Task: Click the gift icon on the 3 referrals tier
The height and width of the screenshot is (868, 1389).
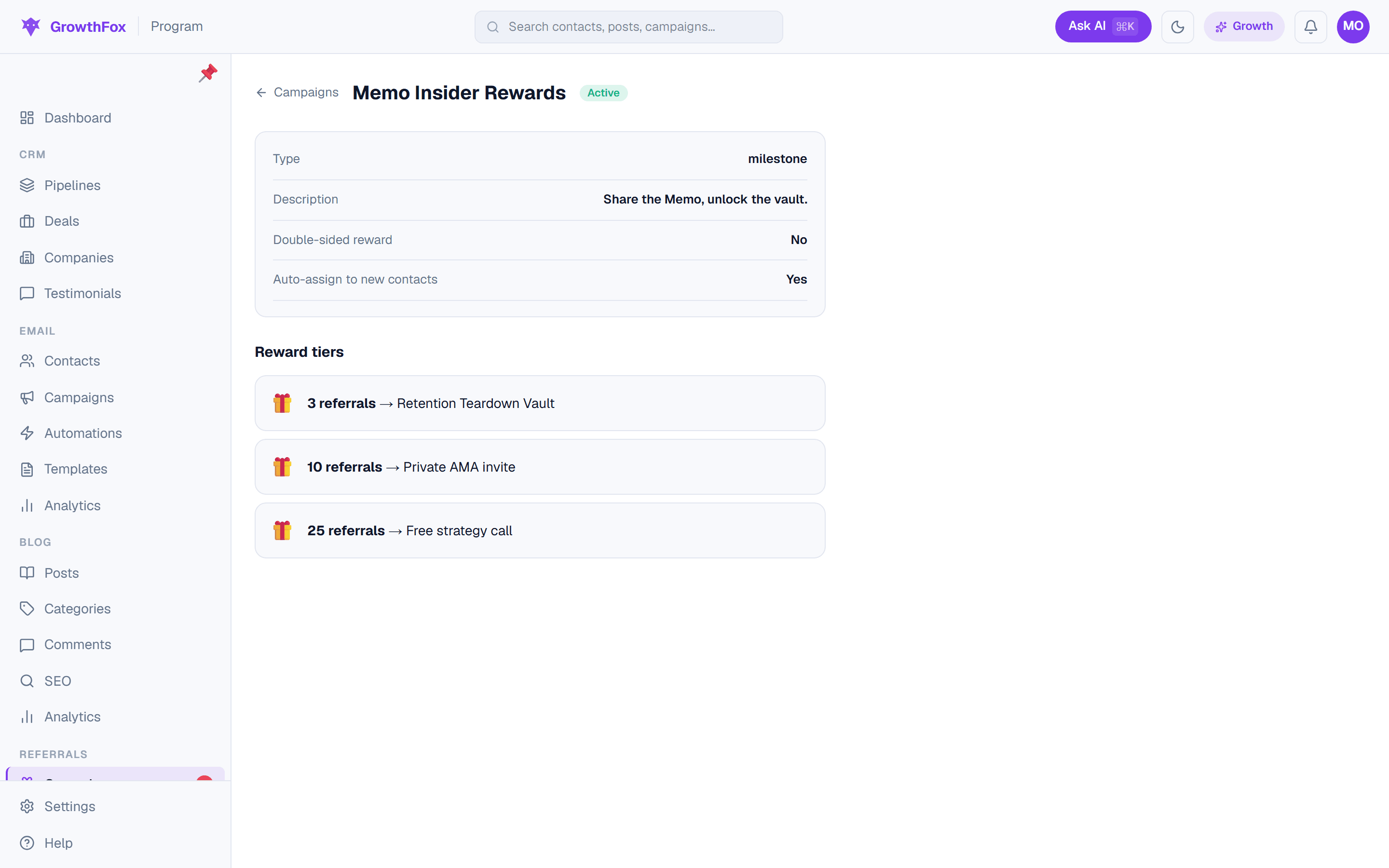Action: click(283, 403)
